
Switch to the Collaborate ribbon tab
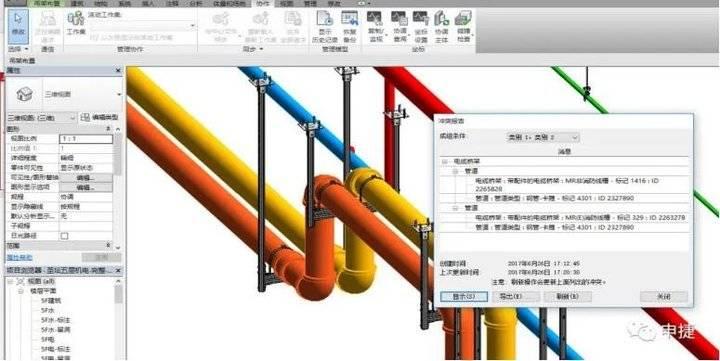(264, 4)
